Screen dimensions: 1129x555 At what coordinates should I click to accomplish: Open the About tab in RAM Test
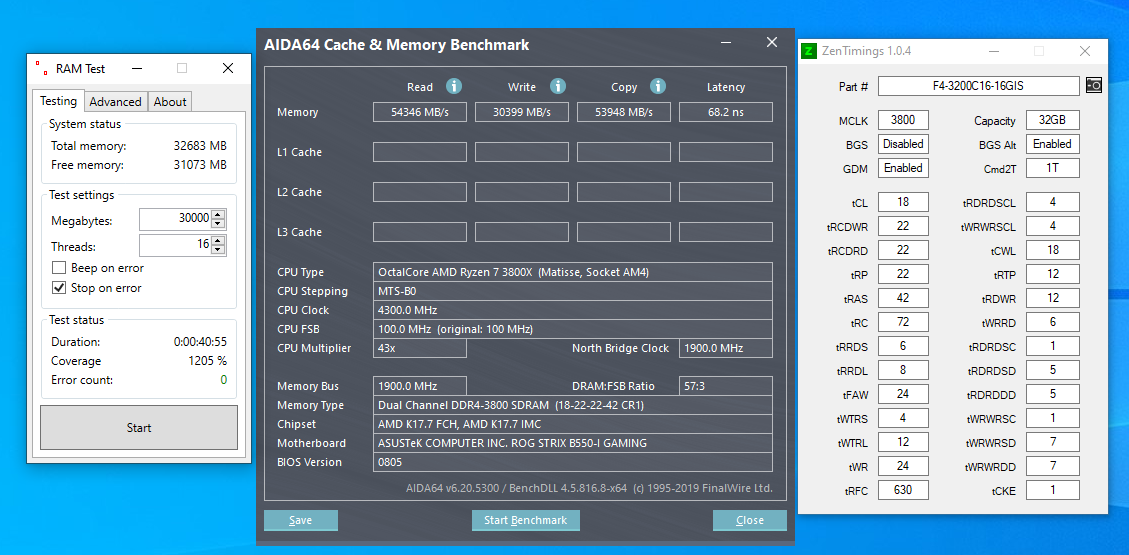(x=170, y=101)
